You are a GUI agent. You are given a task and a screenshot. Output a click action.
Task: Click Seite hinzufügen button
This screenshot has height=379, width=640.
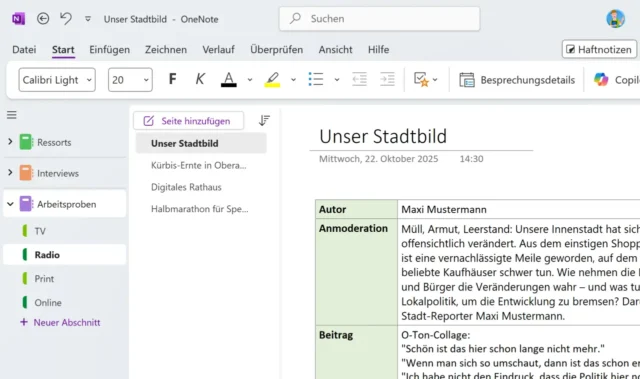(189, 121)
